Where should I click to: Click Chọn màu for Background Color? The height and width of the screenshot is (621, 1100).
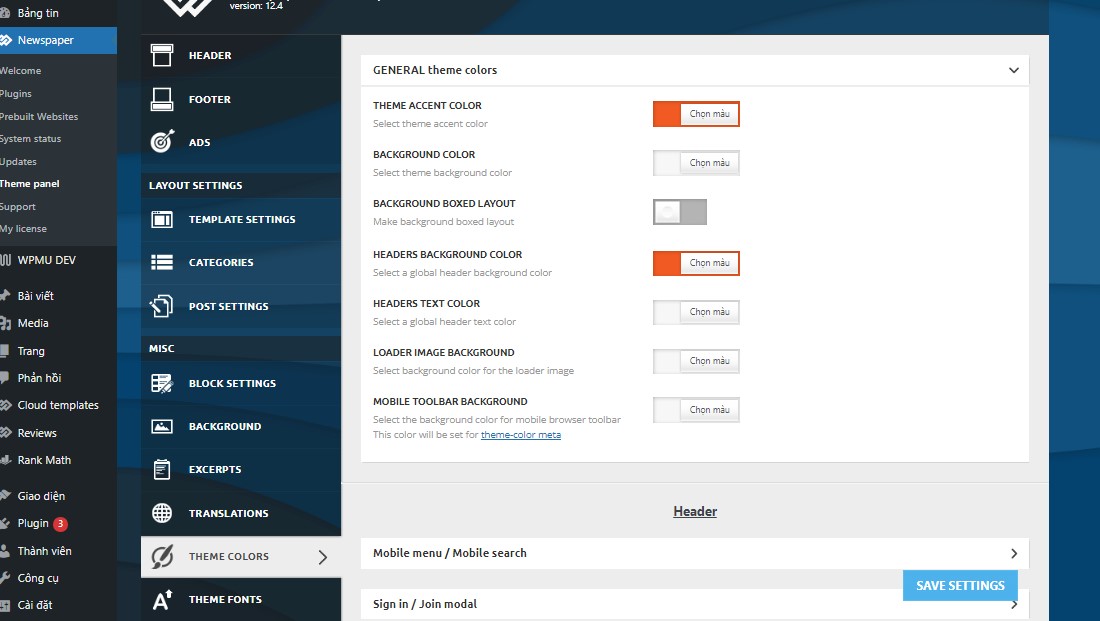pos(709,163)
